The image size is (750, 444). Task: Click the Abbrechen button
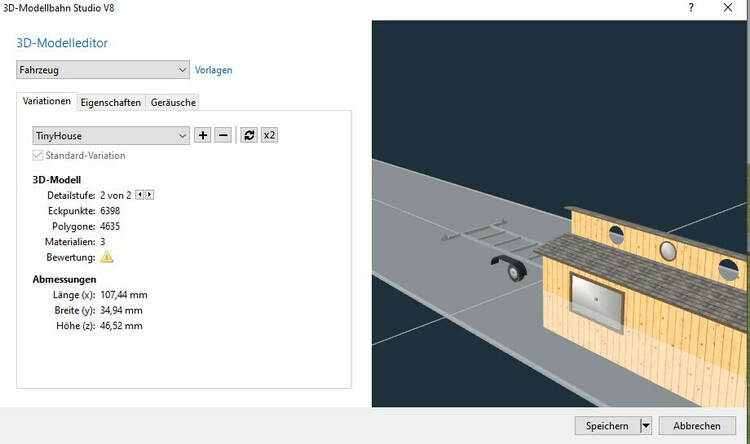pyautogui.click(x=697, y=425)
